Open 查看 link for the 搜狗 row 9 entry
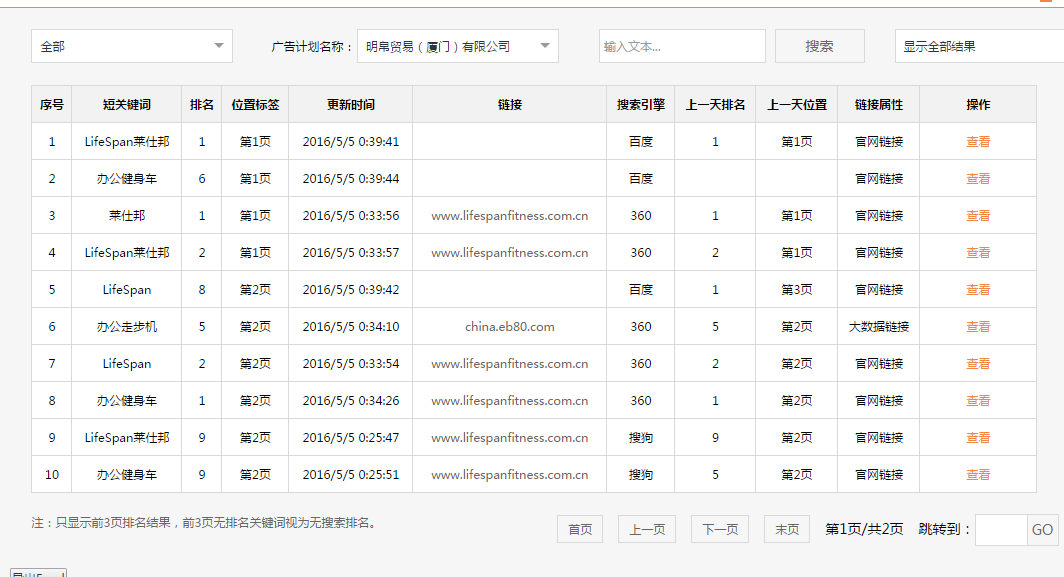Viewport: 1064px width, 577px height. point(977,437)
